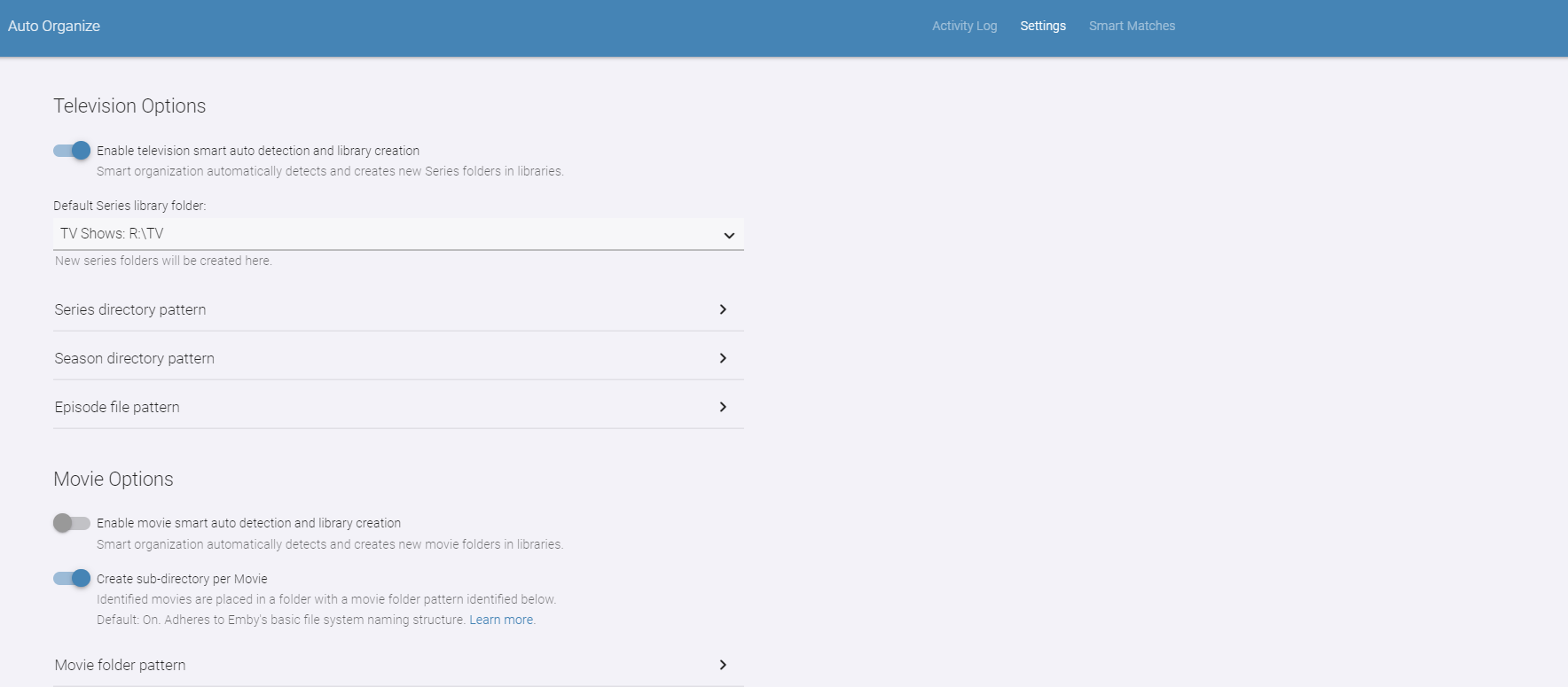Switch to the Settings tab
Screen dimensions: 1568x687
pos(1043,27)
